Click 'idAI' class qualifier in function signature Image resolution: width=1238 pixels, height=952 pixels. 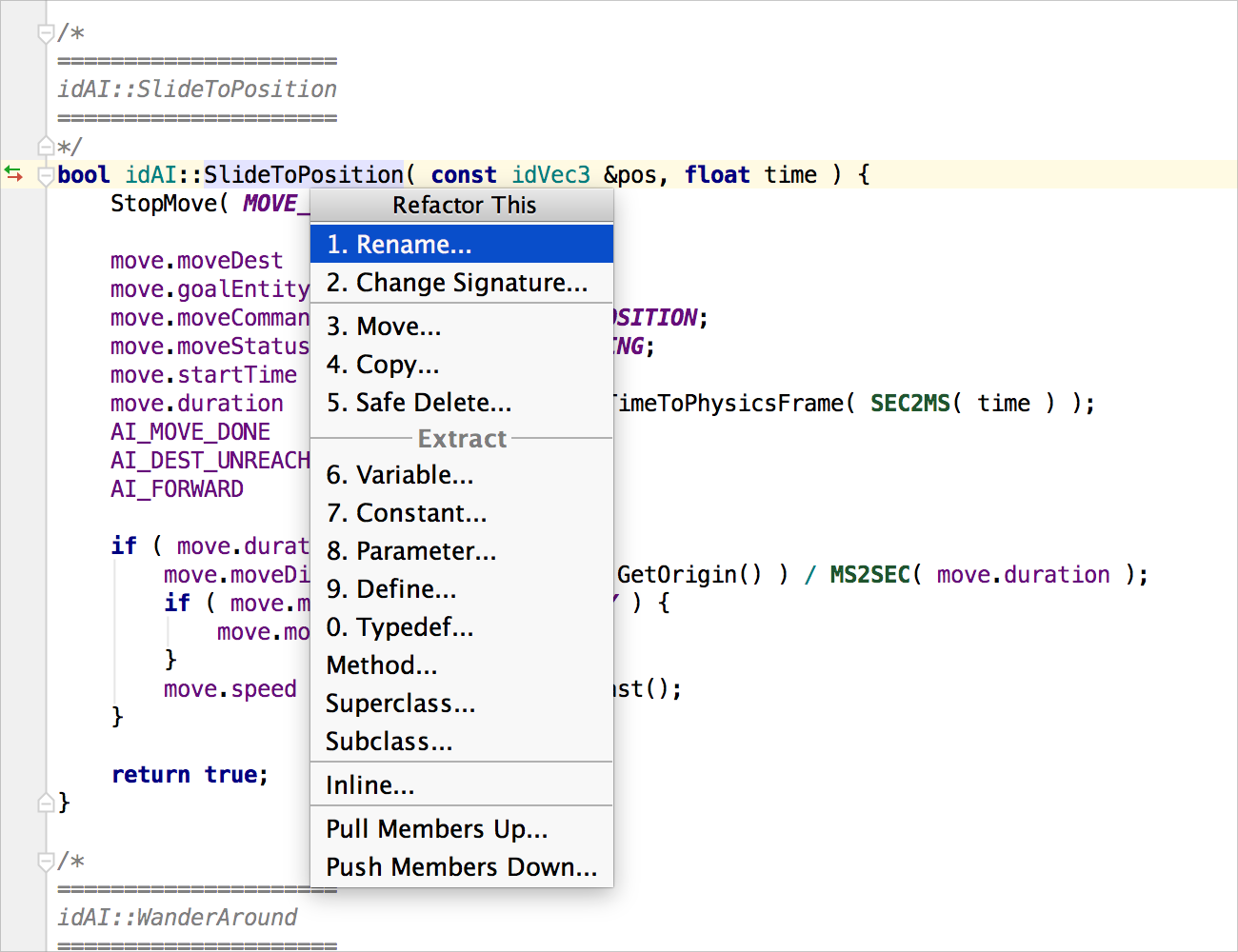150,175
